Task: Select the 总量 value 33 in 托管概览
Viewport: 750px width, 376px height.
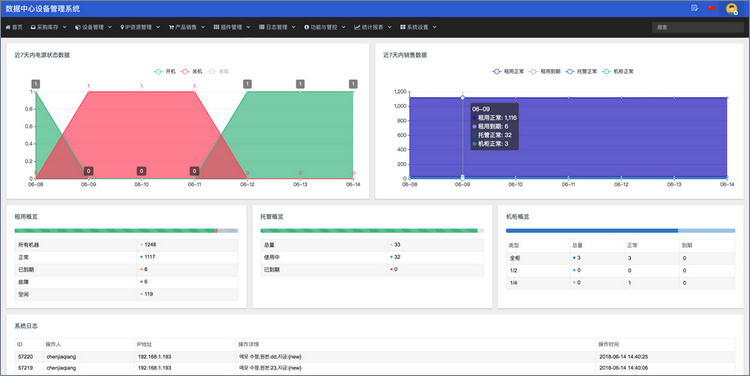Action: 397,244
